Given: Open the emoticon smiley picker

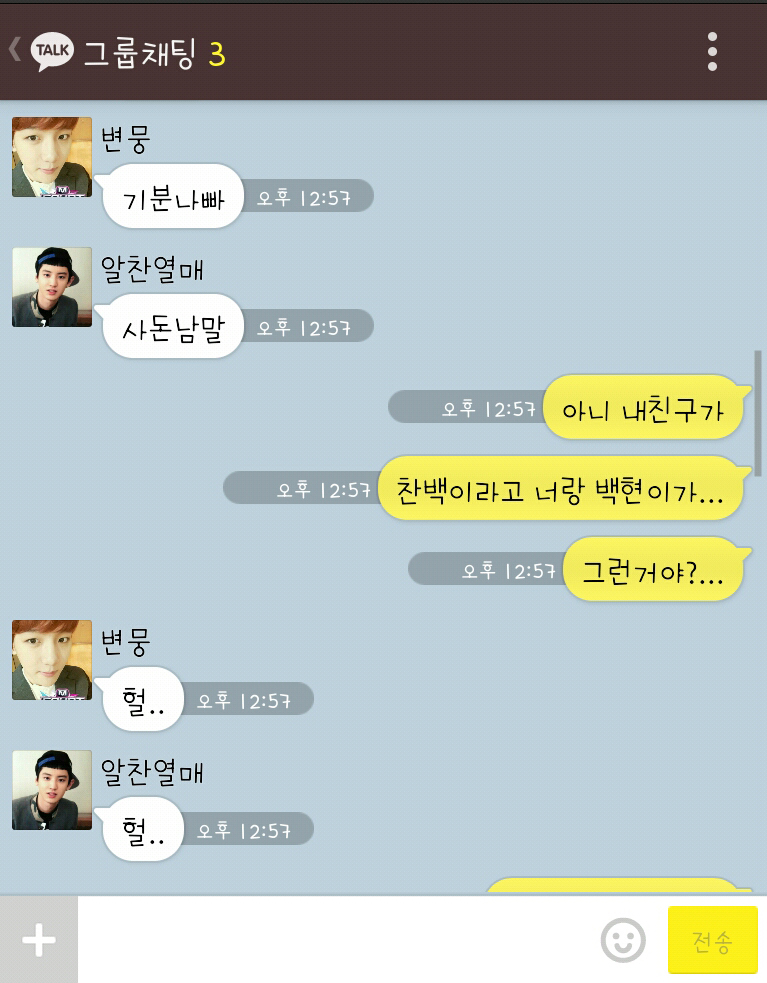Looking at the screenshot, I should pyautogui.click(x=623, y=940).
